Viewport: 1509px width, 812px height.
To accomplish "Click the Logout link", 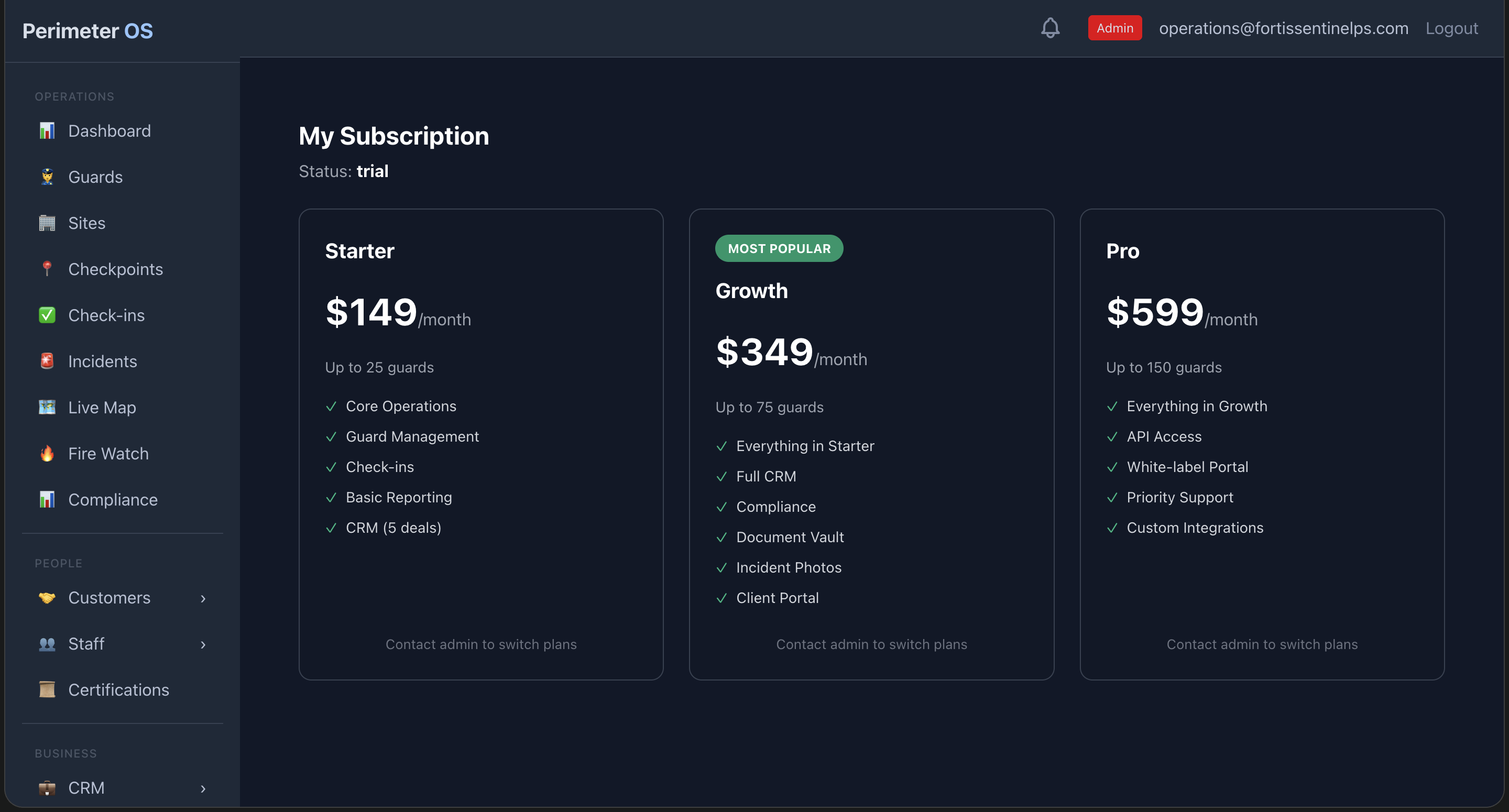I will click(x=1451, y=28).
